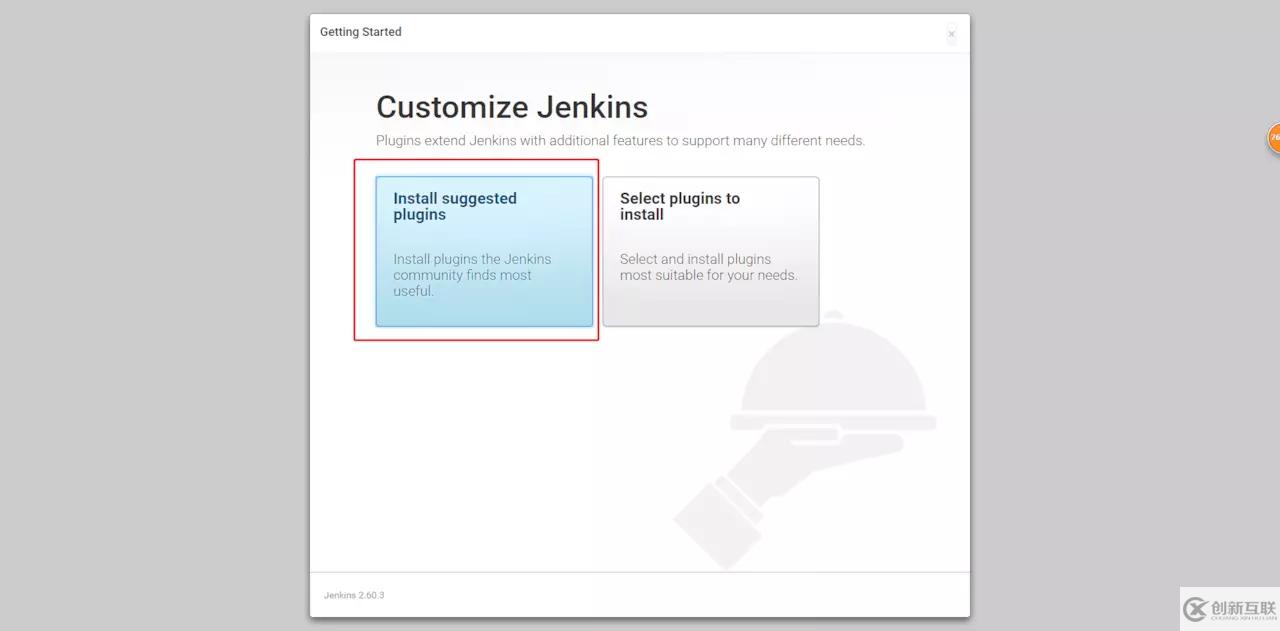Click the Jenkins 2.60.3 version text
The height and width of the screenshot is (631, 1280).
tap(354, 595)
